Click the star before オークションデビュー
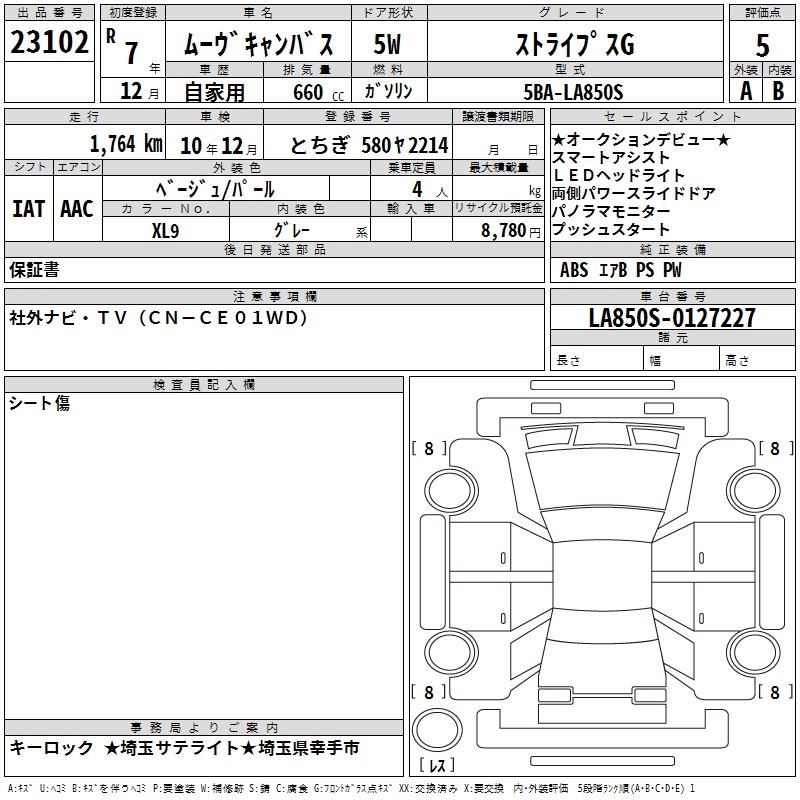Screen dimensions: 800x800 (x=558, y=139)
